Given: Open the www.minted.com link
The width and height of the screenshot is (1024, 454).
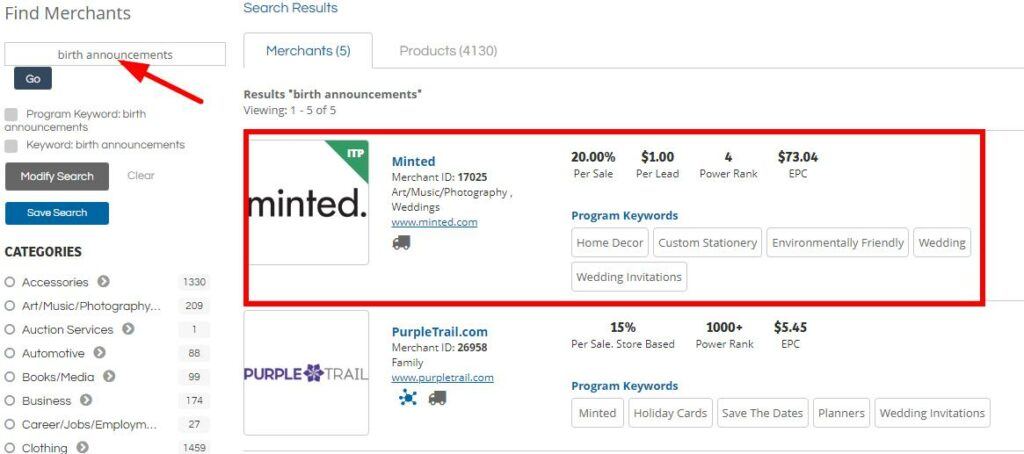Looking at the screenshot, I should 434,222.
